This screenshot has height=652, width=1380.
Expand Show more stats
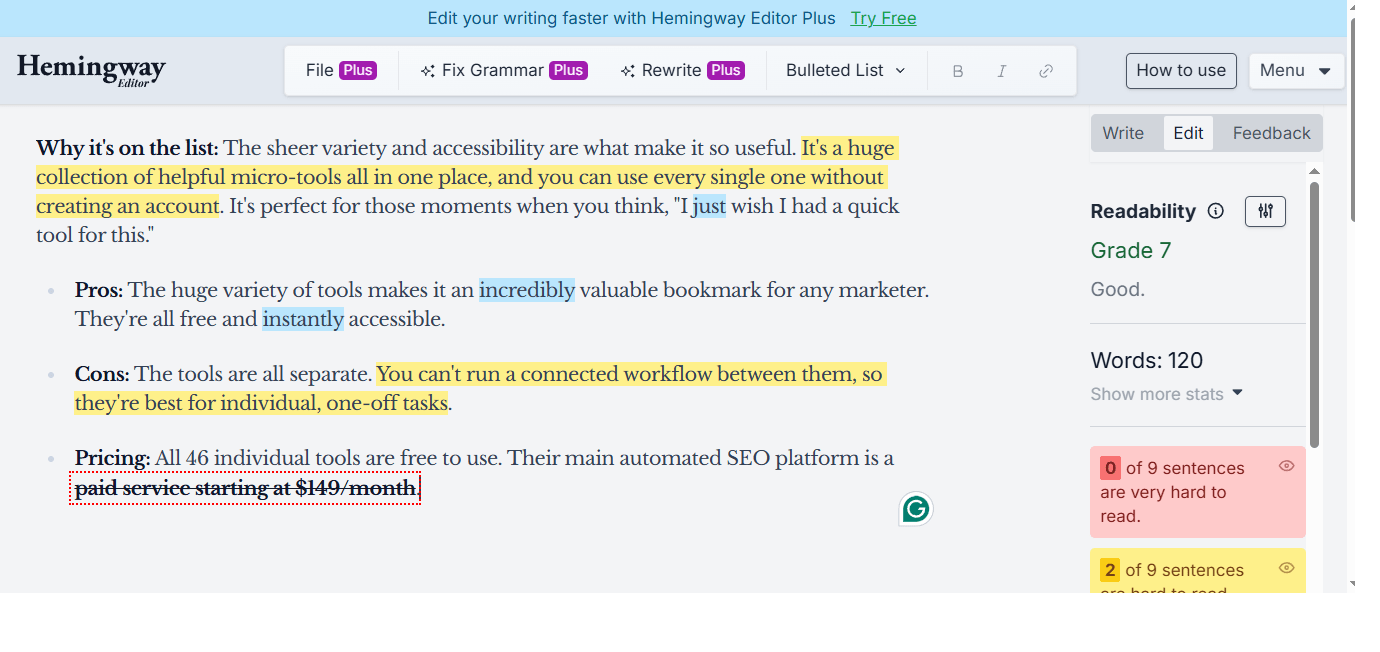pyautogui.click(x=1166, y=394)
